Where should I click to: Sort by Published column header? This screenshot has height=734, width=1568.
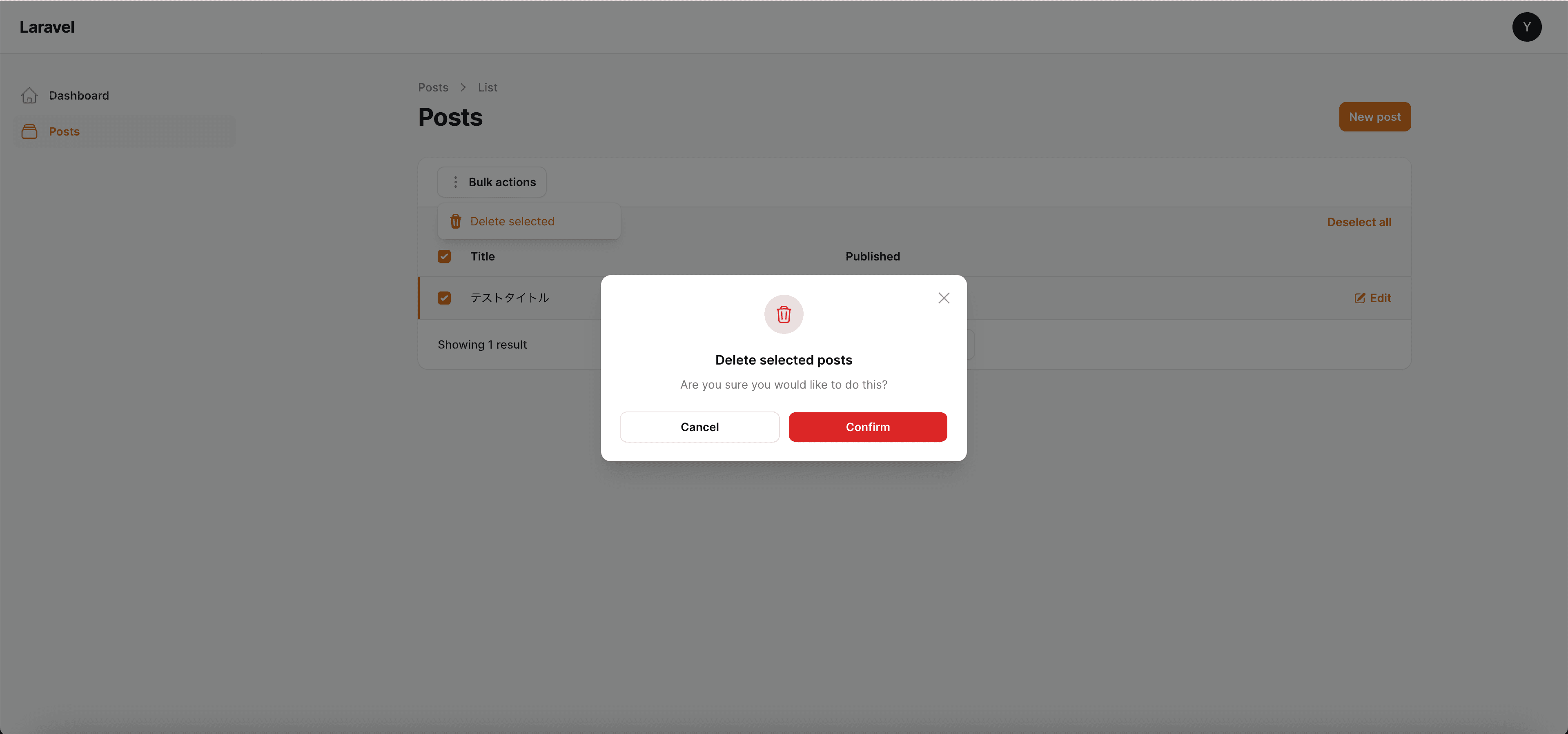[872, 256]
